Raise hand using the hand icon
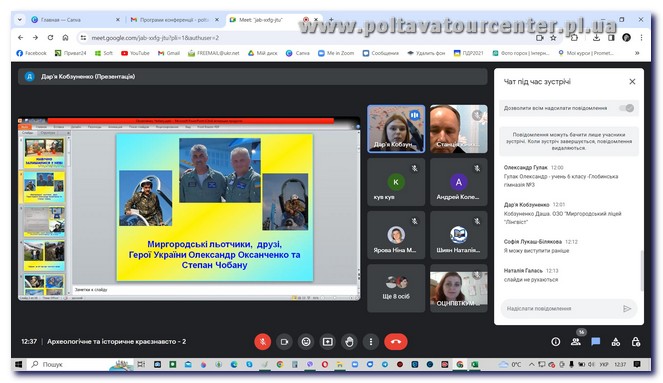The width and height of the screenshot is (663, 383). coord(349,342)
